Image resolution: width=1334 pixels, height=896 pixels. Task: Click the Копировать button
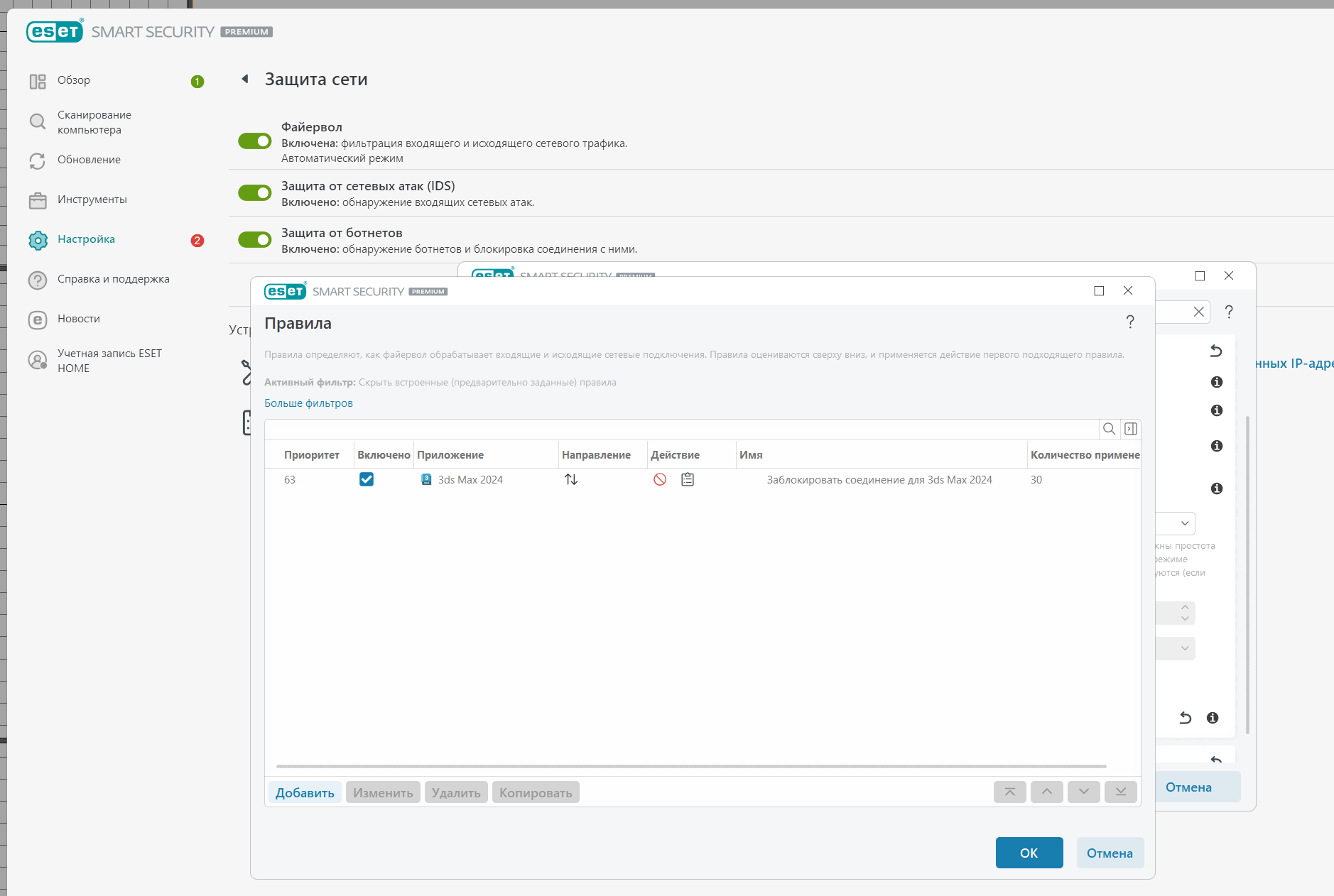536,792
